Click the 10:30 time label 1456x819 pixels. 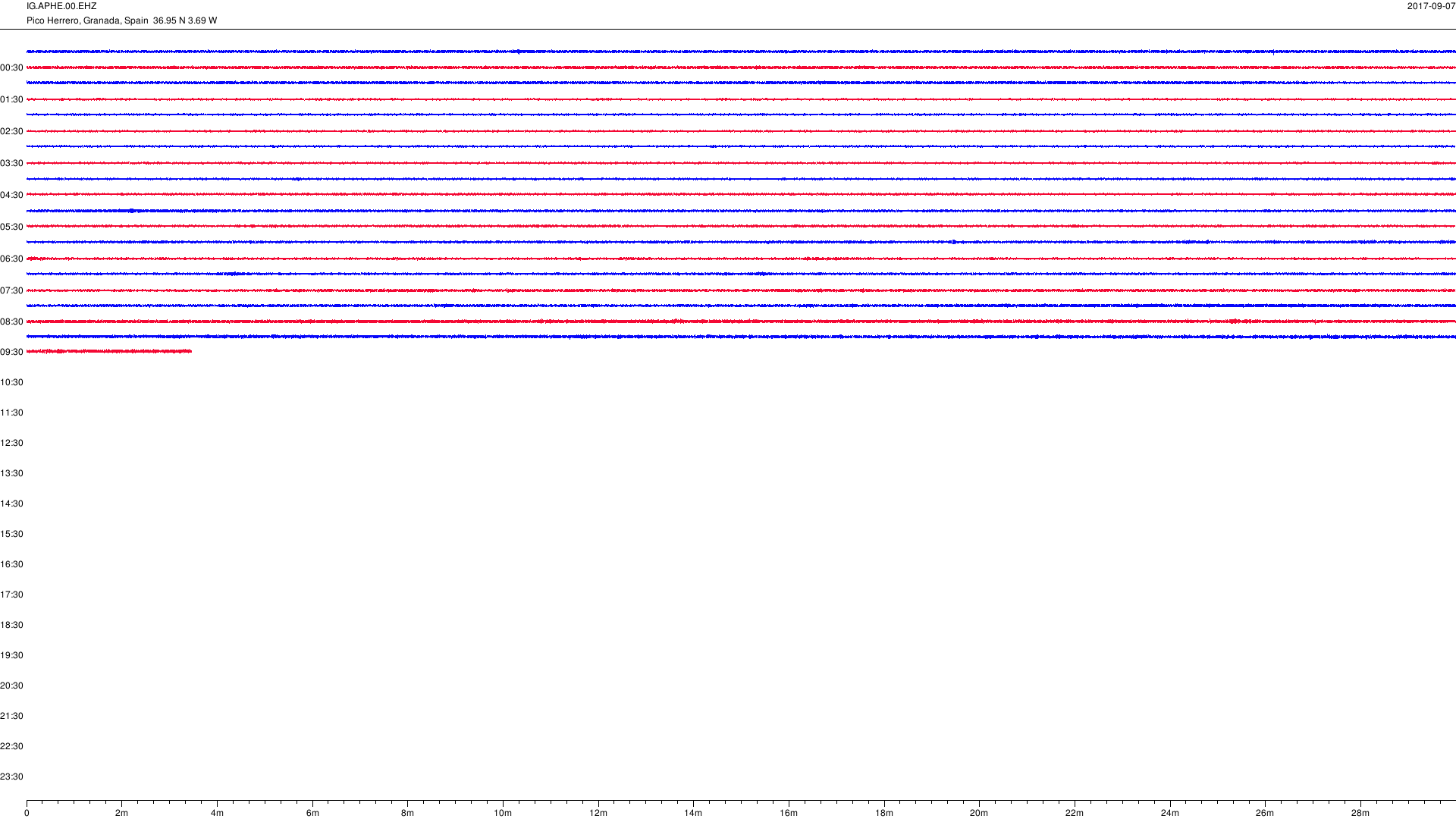11,383
